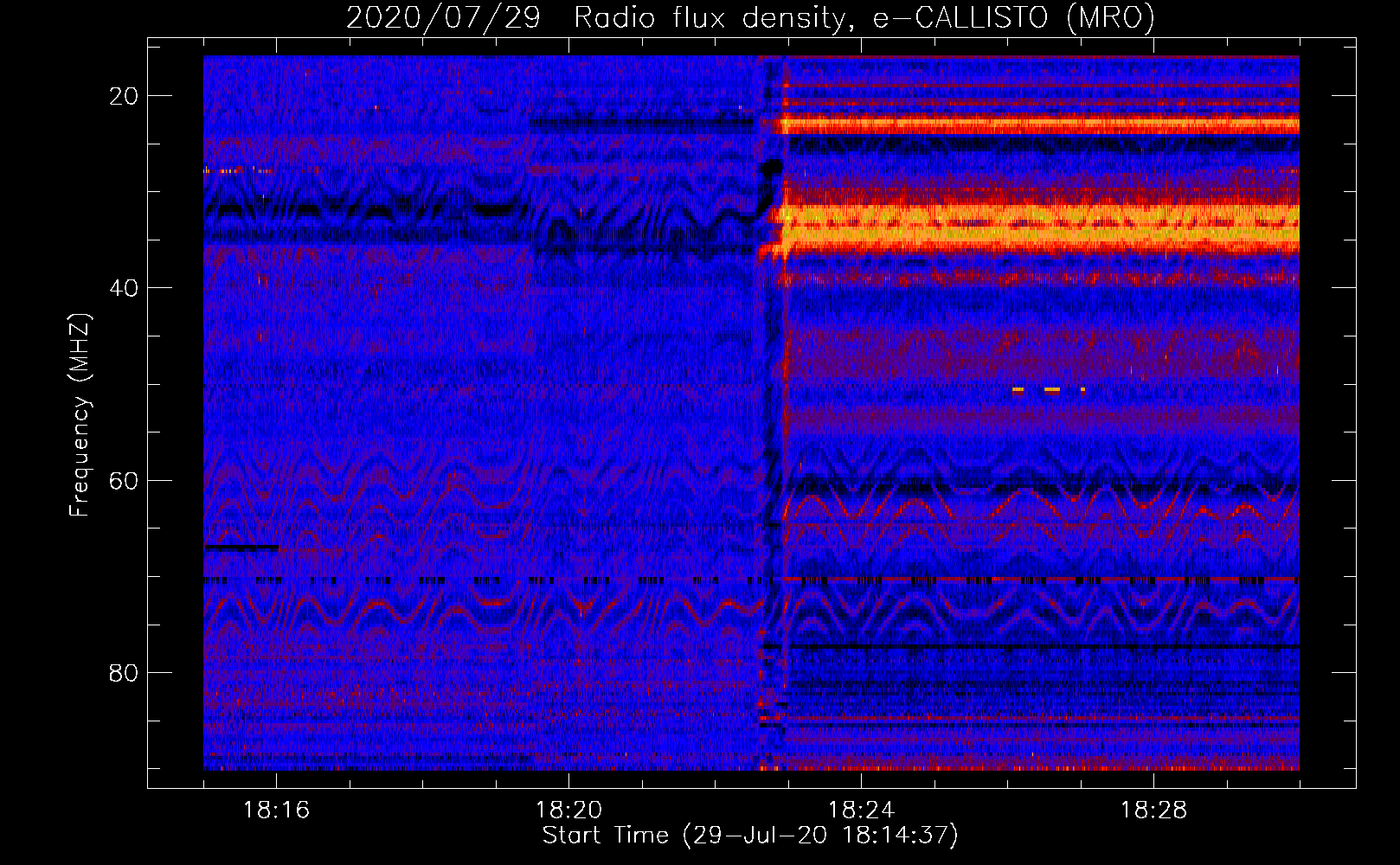1400x865 pixels.
Task: Click the 'Start Time (29-Jul-20 18:14:37)' label
Action: tap(750, 836)
